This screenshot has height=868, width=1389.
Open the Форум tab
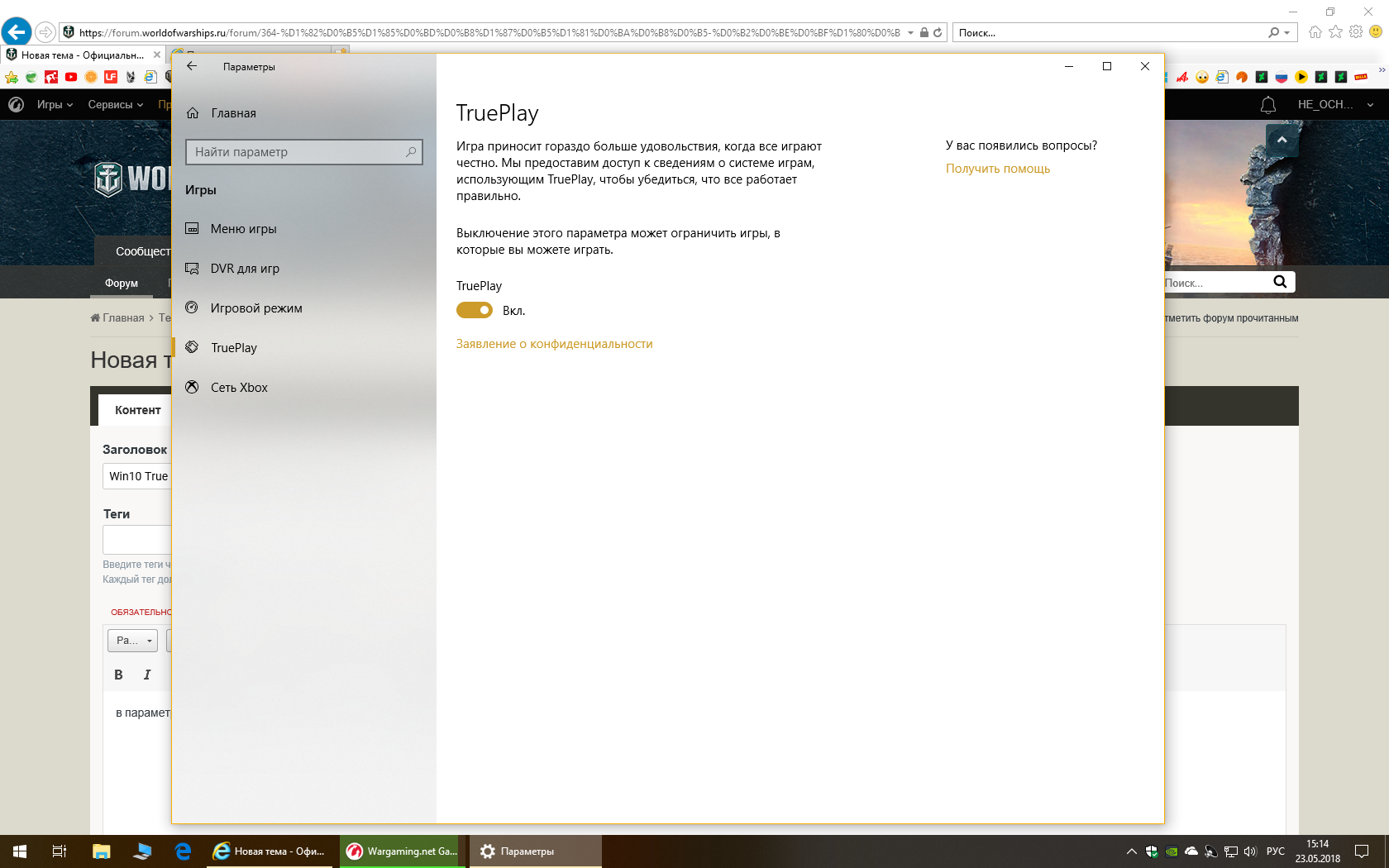click(x=122, y=283)
